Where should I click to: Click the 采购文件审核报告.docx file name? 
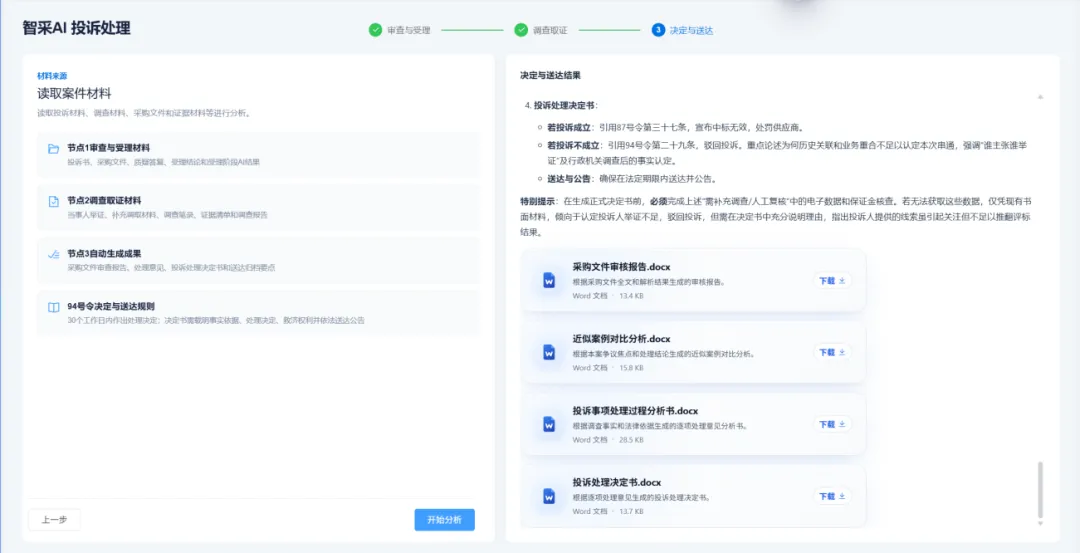click(x=621, y=267)
